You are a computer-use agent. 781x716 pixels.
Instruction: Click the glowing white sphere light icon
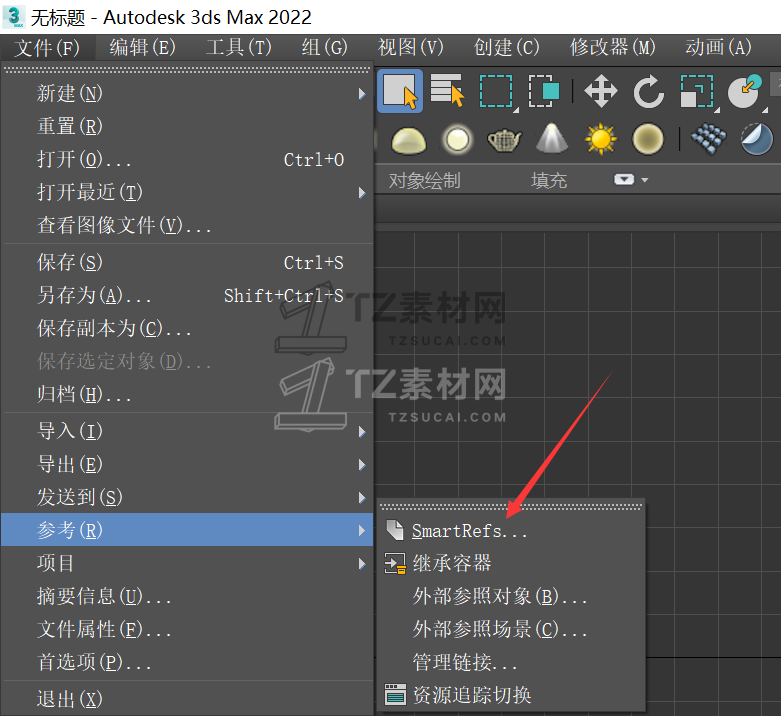coord(457,139)
